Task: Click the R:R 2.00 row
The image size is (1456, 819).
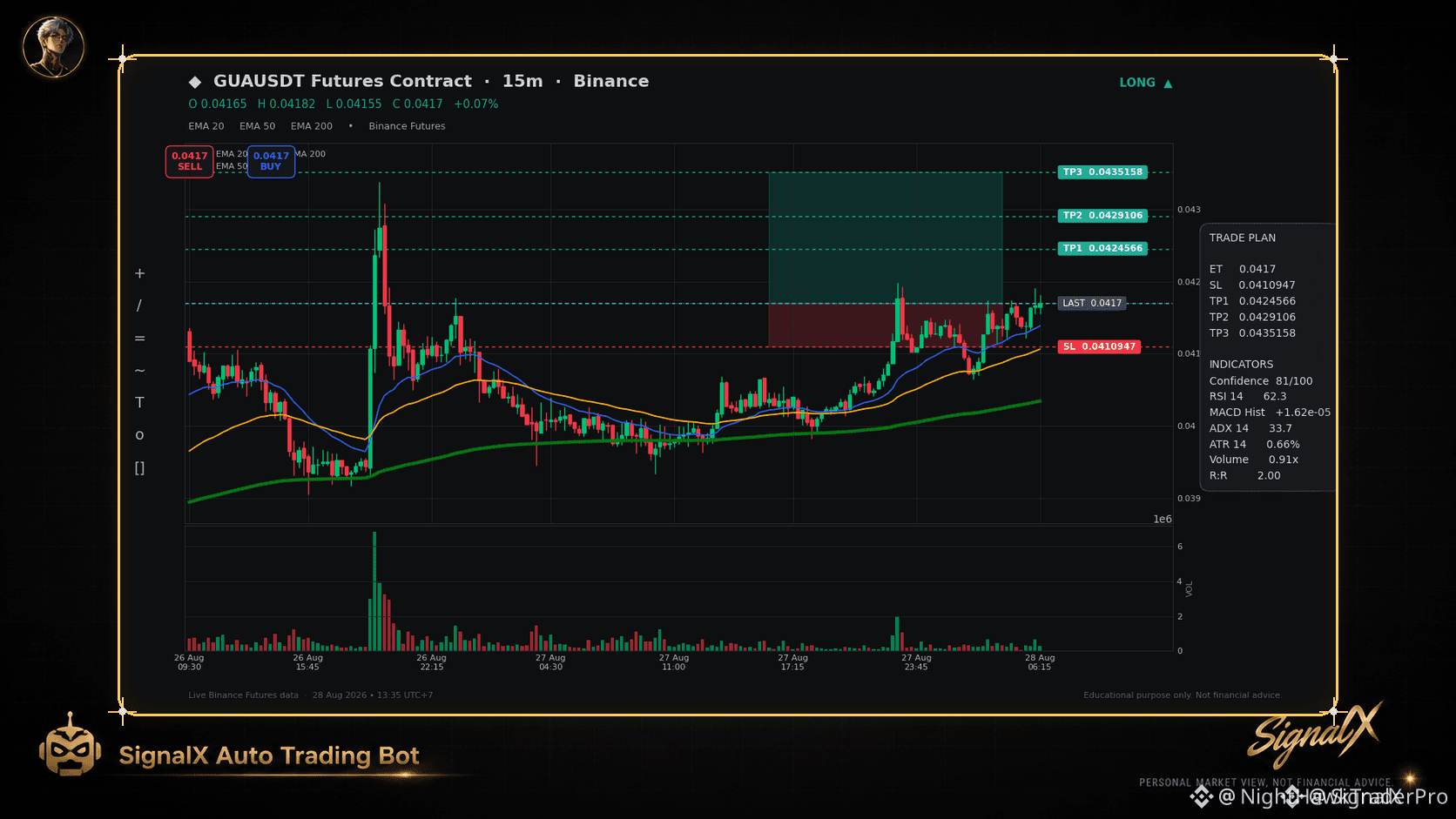Action: click(1245, 476)
